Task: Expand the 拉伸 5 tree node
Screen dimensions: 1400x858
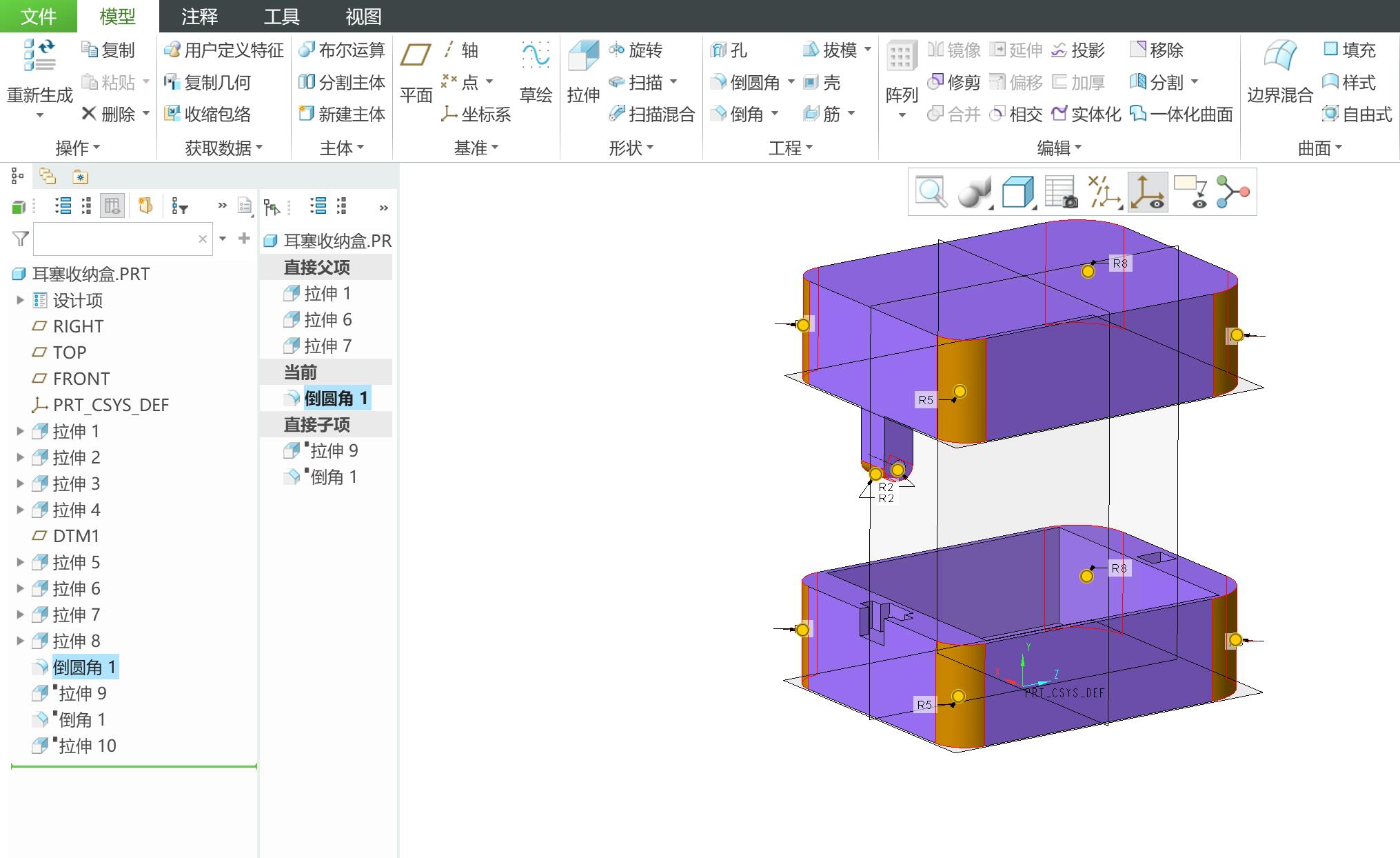Action: point(20,562)
